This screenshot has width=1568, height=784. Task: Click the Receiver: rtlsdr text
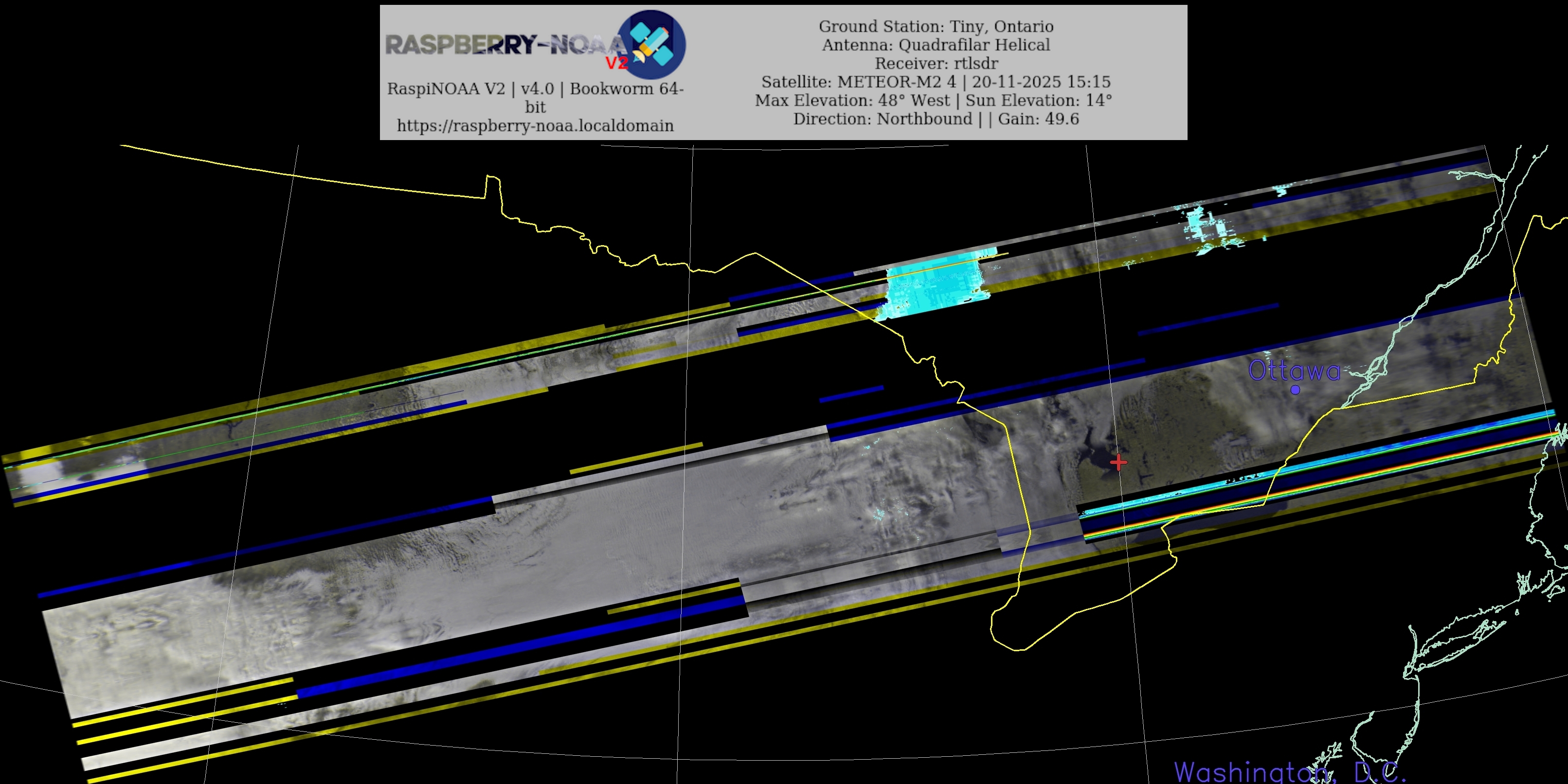tap(936, 63)
